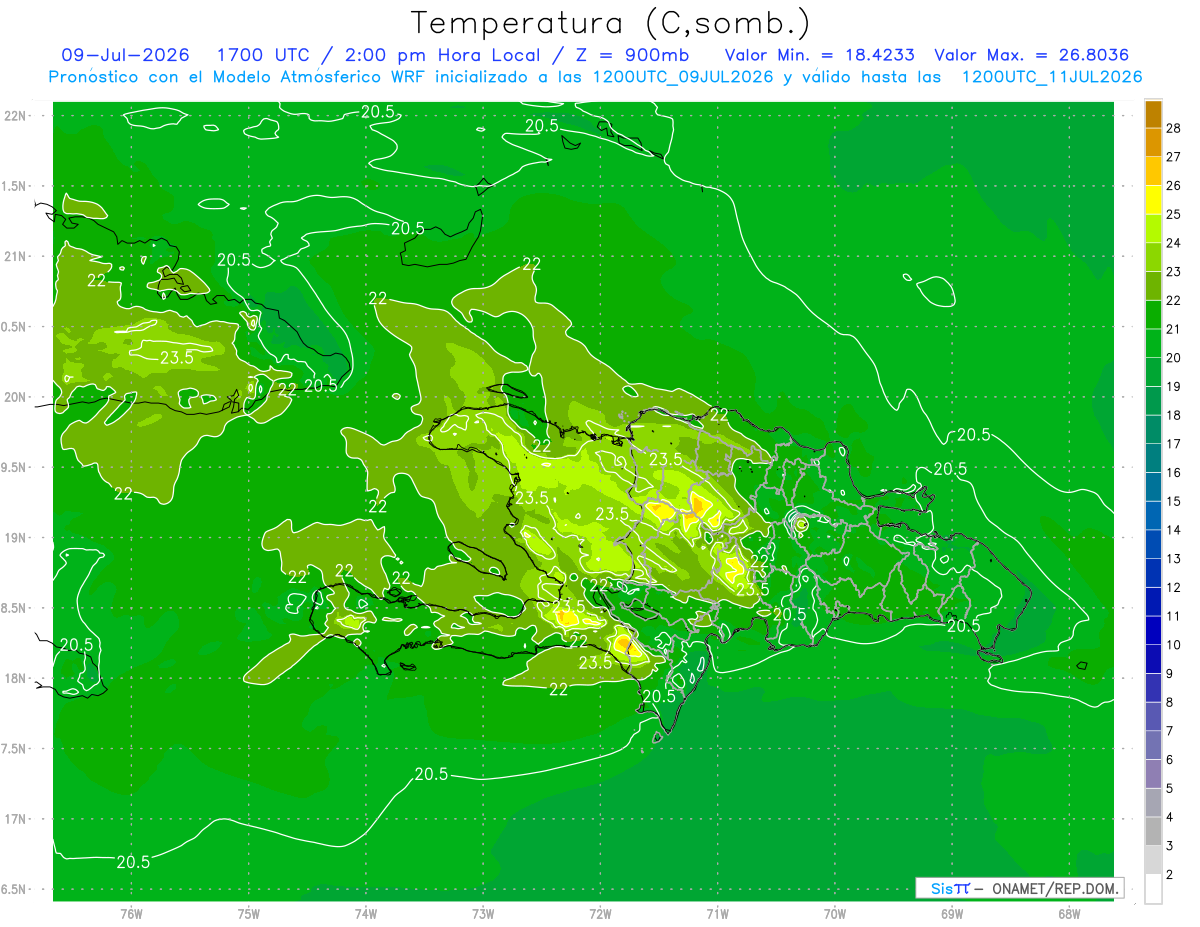The width and height of the screenshot is (1200, 927).
Task: Click the "1700 UTC" time label
Action: tap(263, 55)
